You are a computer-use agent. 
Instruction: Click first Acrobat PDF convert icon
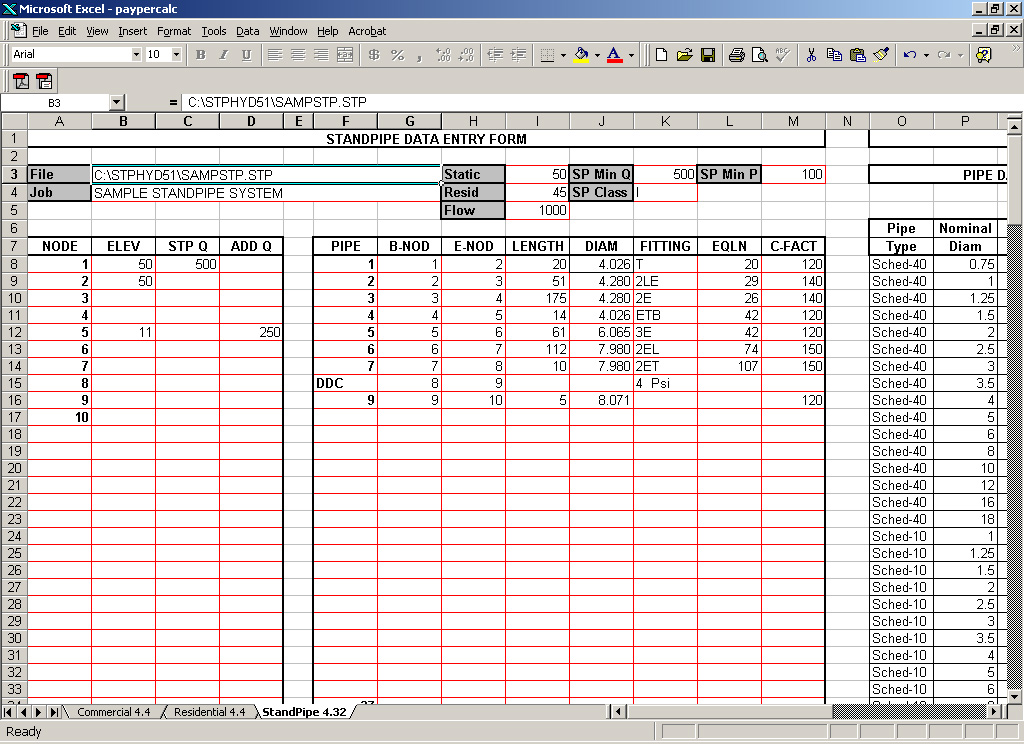point(22,81)
